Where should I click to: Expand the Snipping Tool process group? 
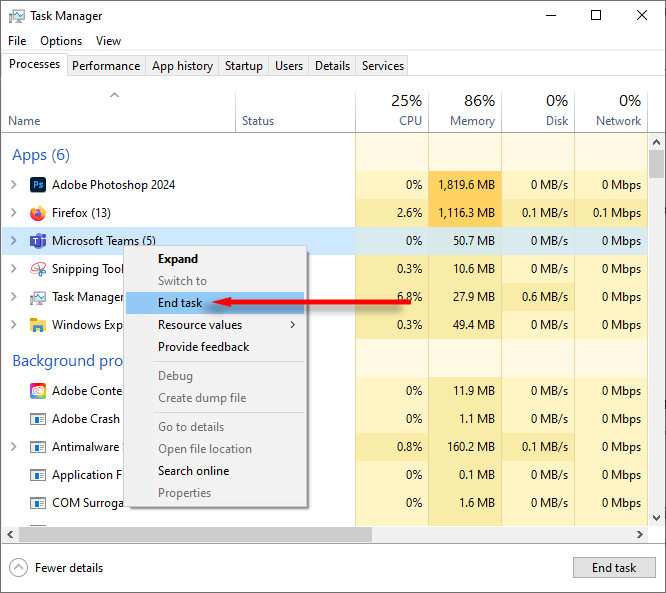[x=14, y=269]
